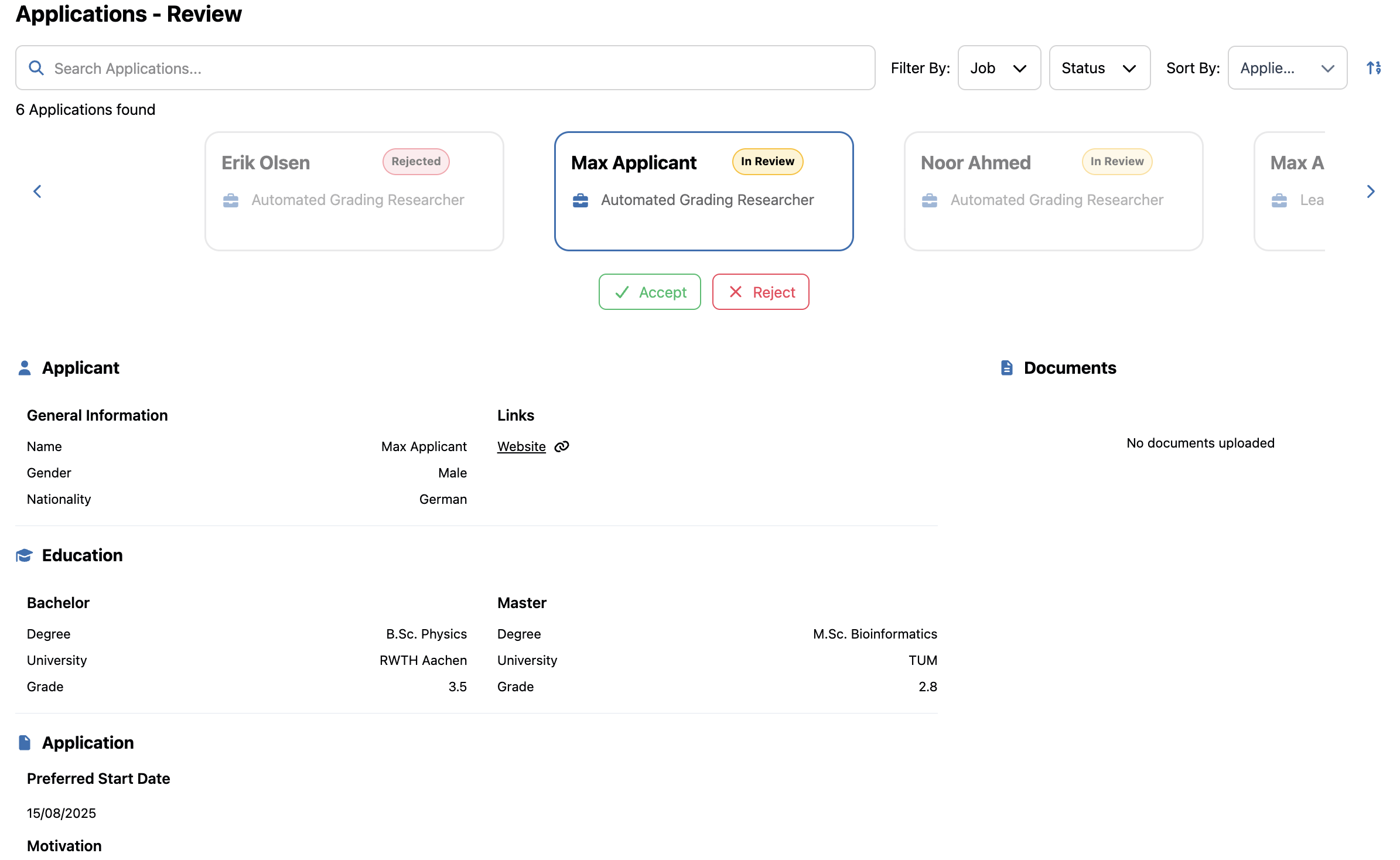Click the search magnifier icon
The image size is (1400, 860).
pyautogui.click(x=36, y=68)
